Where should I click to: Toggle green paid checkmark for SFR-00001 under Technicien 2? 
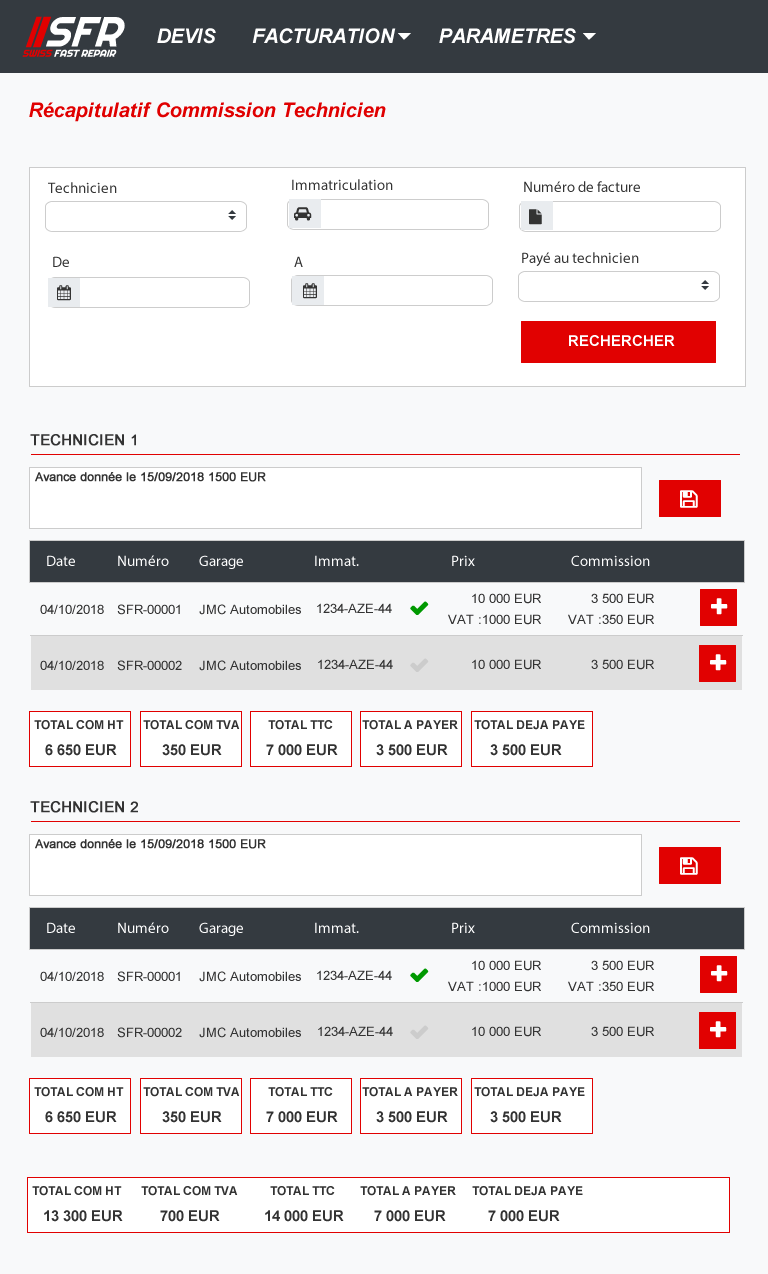419,975
